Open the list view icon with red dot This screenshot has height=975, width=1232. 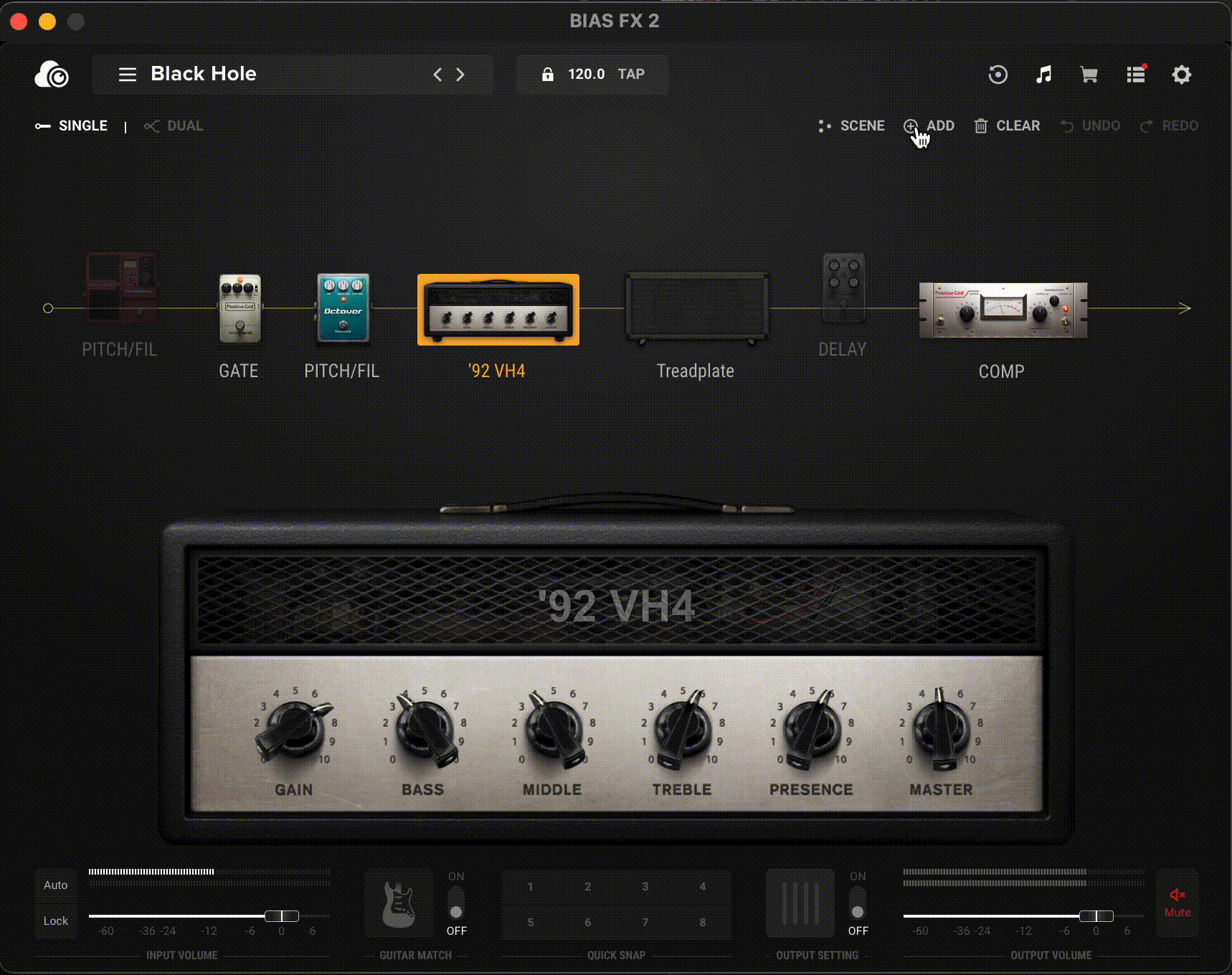[1136, 74]
